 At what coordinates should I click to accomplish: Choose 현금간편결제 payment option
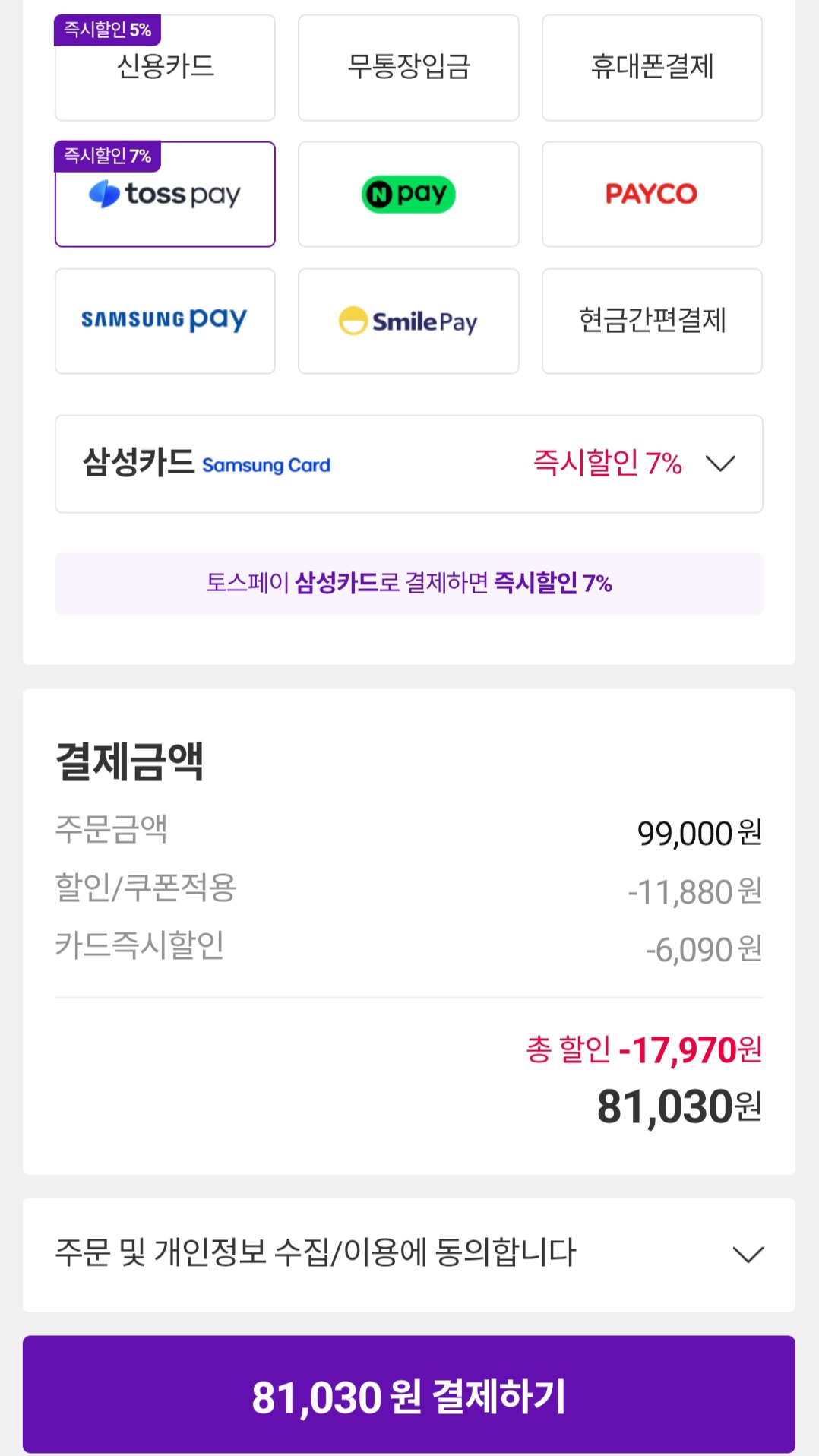point(651,321)
